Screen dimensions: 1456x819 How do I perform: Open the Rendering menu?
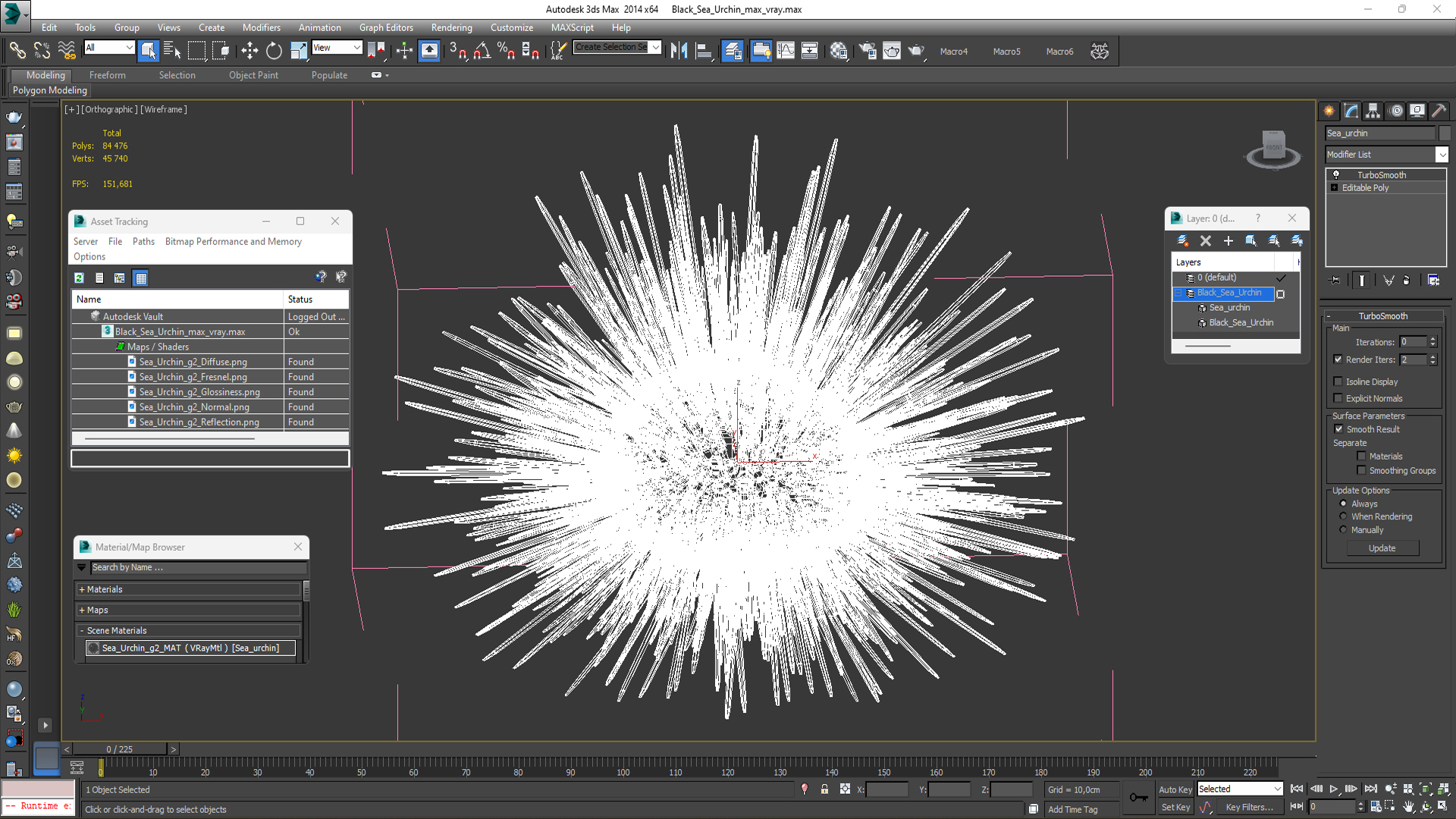point(451,27)
